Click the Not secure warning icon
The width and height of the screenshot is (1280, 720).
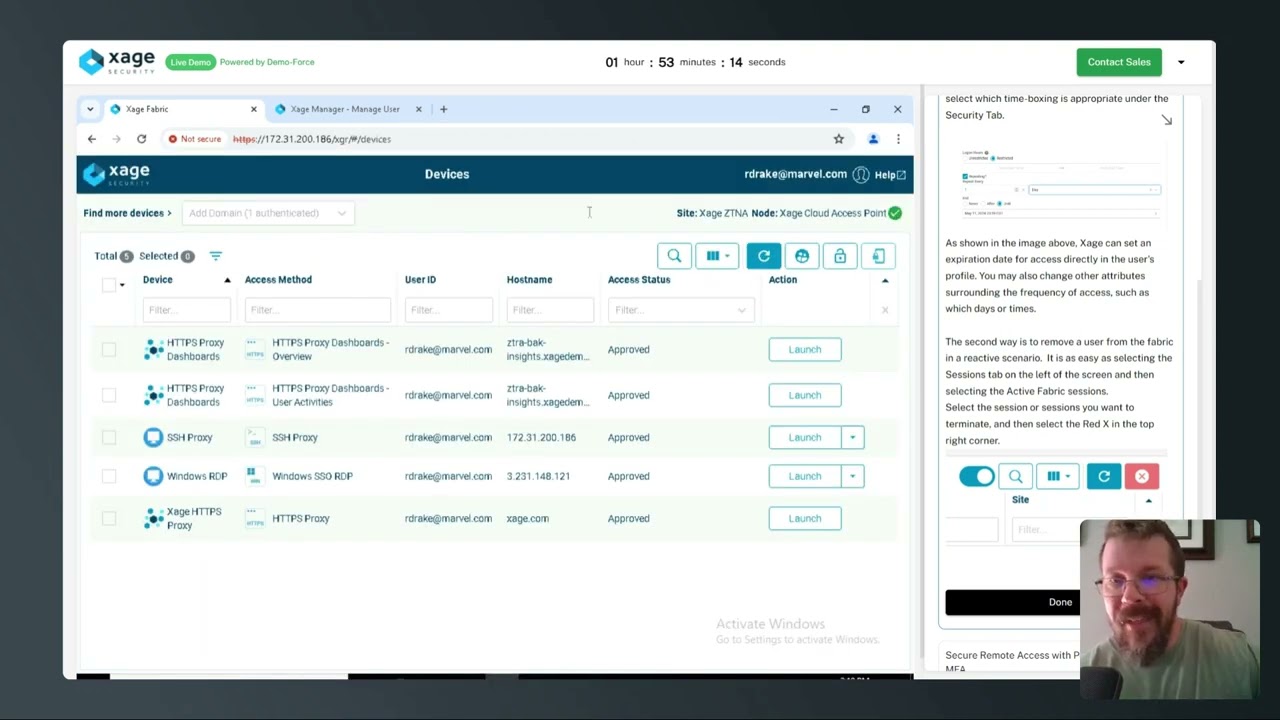pos(173,139)
